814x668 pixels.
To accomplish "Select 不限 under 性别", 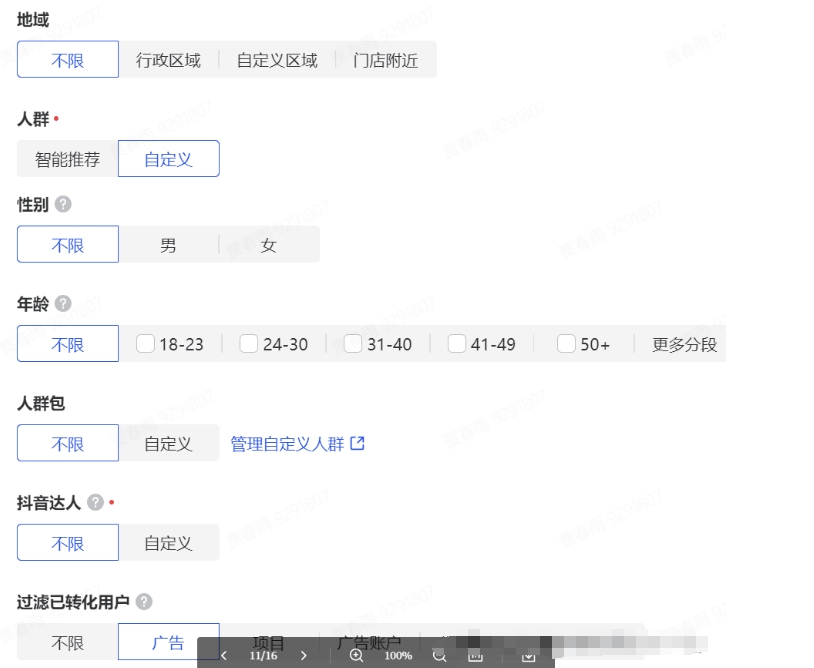I will (68, 244).
